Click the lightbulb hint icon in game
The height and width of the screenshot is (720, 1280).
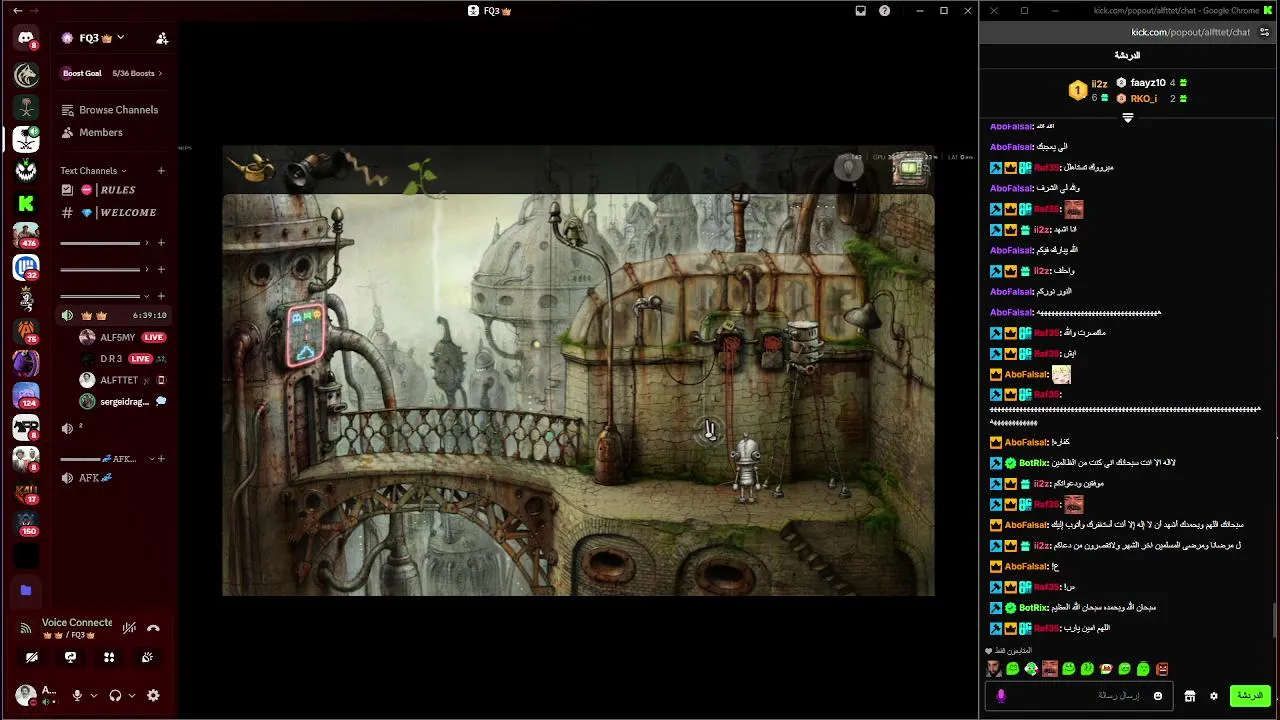click(x=849, y=169)
